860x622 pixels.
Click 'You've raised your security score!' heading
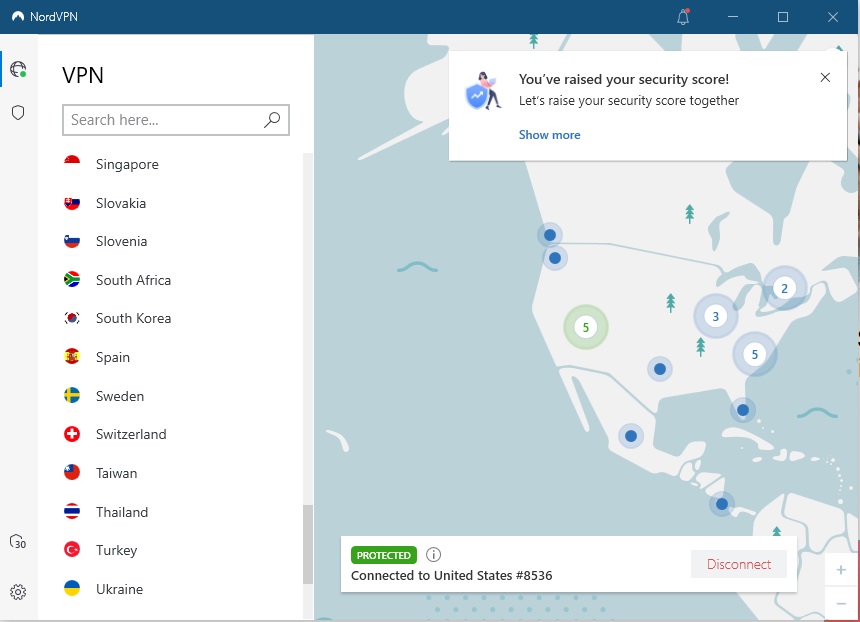(624, 80)
